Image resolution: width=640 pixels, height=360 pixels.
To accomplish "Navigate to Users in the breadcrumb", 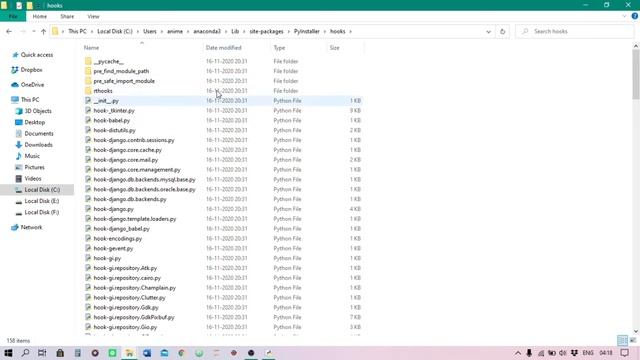I will pos(150,31).
